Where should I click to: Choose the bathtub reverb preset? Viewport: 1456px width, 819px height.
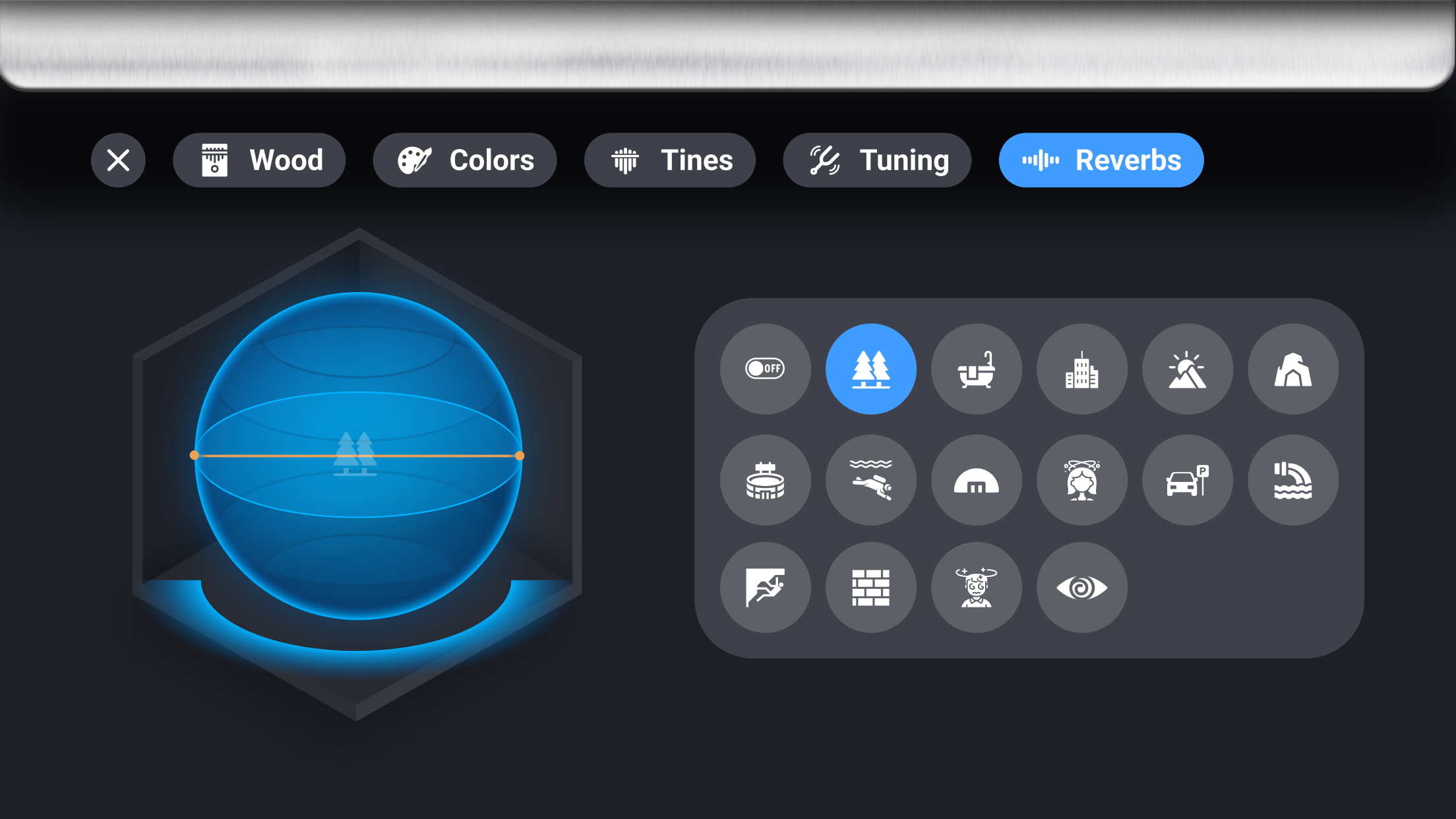pos(976,369)
